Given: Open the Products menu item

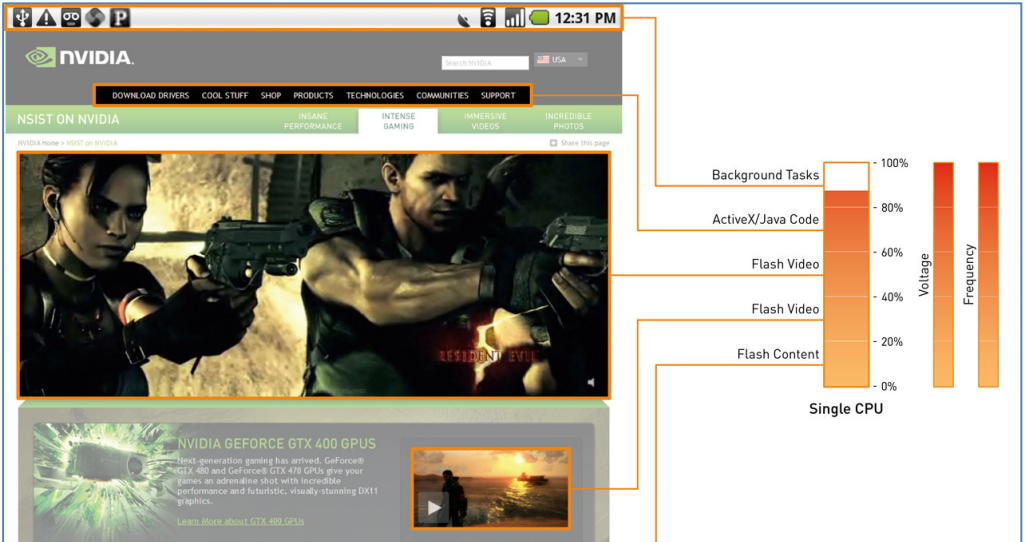Looking at the screenshot, I should 313,95.
